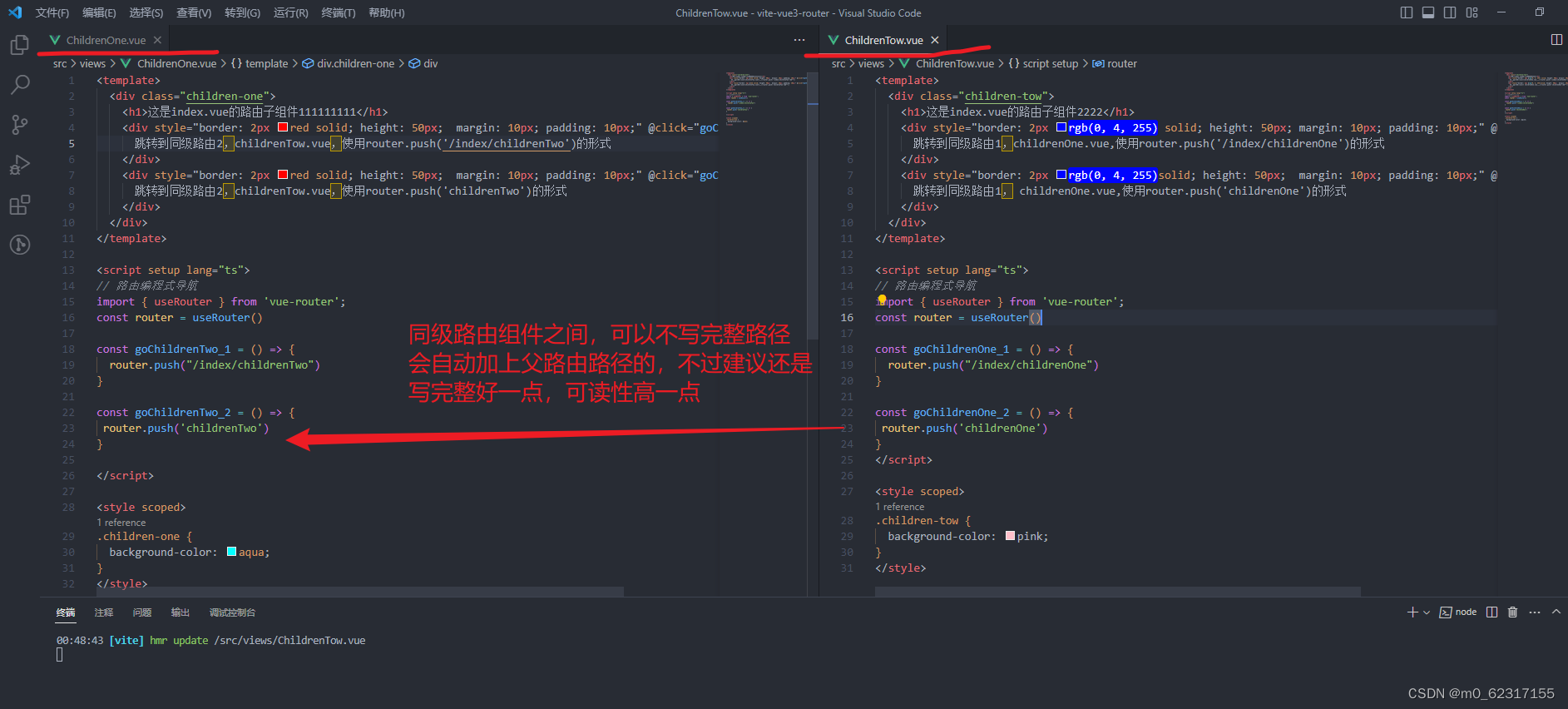This screenshot has height=709, width=1568.
Task: Split the ChildrenTow.vue editor to the right
Action: pos(1556,40)
